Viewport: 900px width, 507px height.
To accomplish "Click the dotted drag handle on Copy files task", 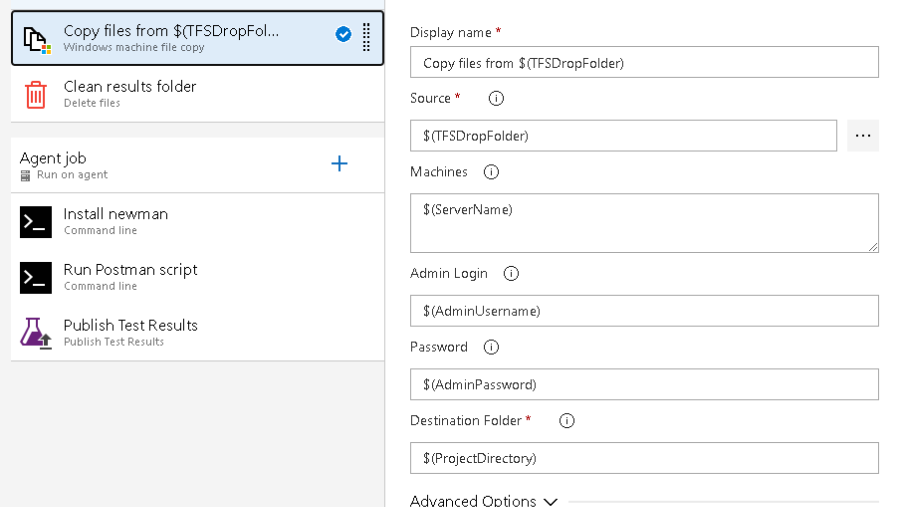I will pyautogui.click(x=366, y=37).
